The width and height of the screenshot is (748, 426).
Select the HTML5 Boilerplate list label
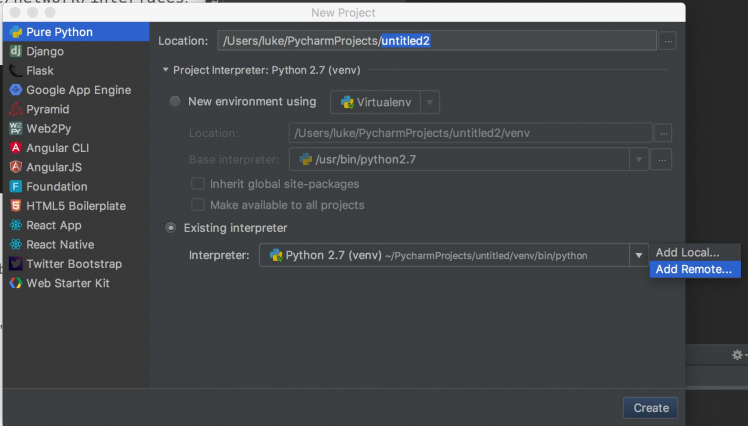pyautogui.click(x=76, y=206)
